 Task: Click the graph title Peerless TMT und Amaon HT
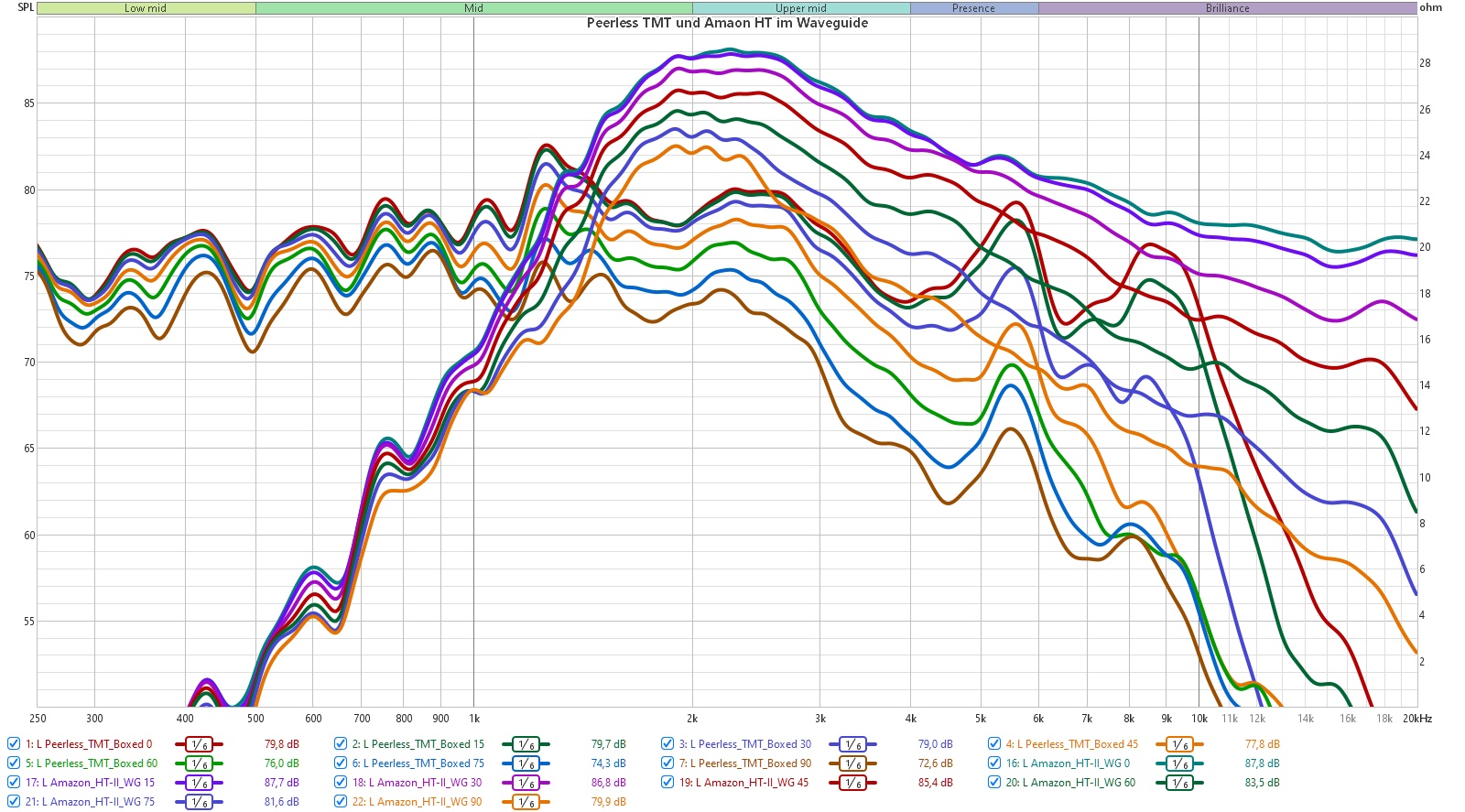(x=727, y=23)
